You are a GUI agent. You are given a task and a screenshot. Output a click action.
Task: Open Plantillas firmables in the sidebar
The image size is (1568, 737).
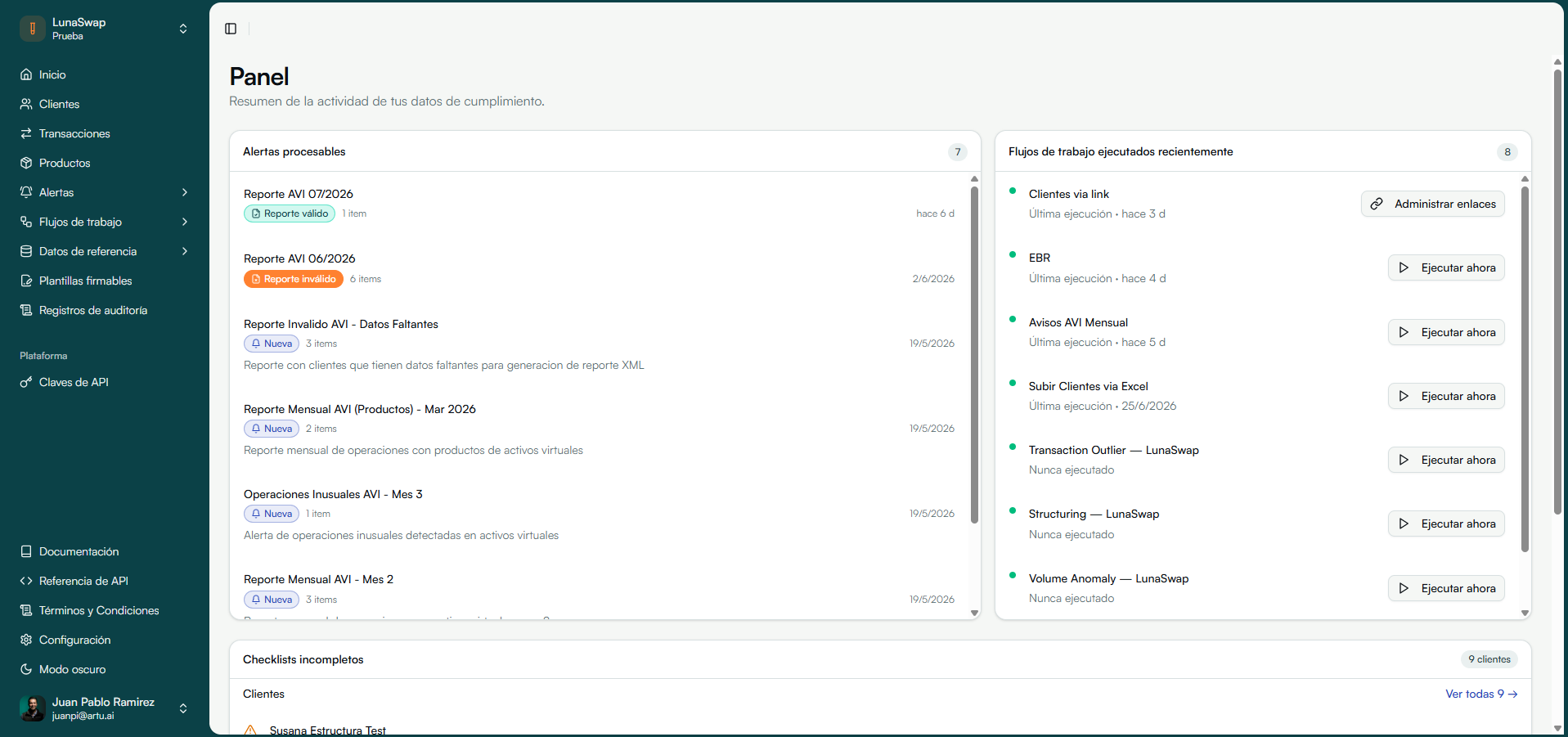(105, 281)
